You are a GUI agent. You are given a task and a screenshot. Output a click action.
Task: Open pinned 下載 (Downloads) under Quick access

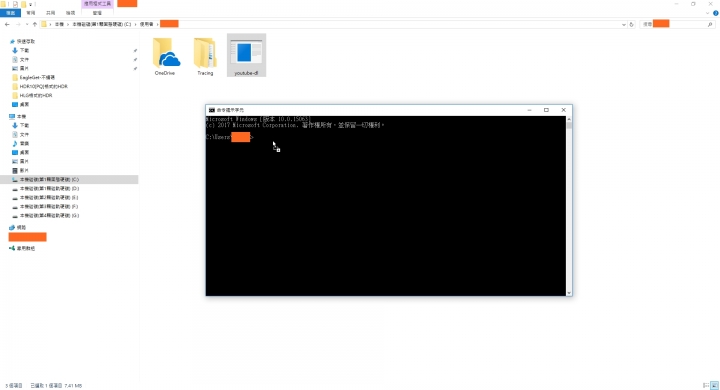tap(24, 51)
